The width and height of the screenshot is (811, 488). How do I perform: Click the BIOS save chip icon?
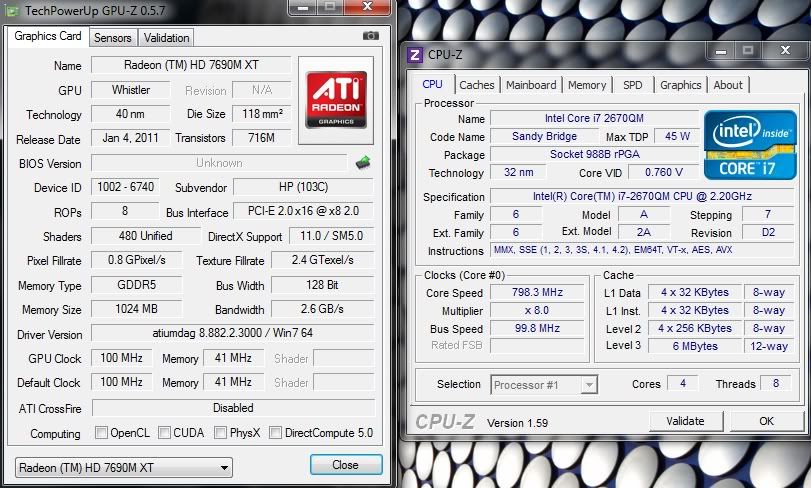coord(363,163)
